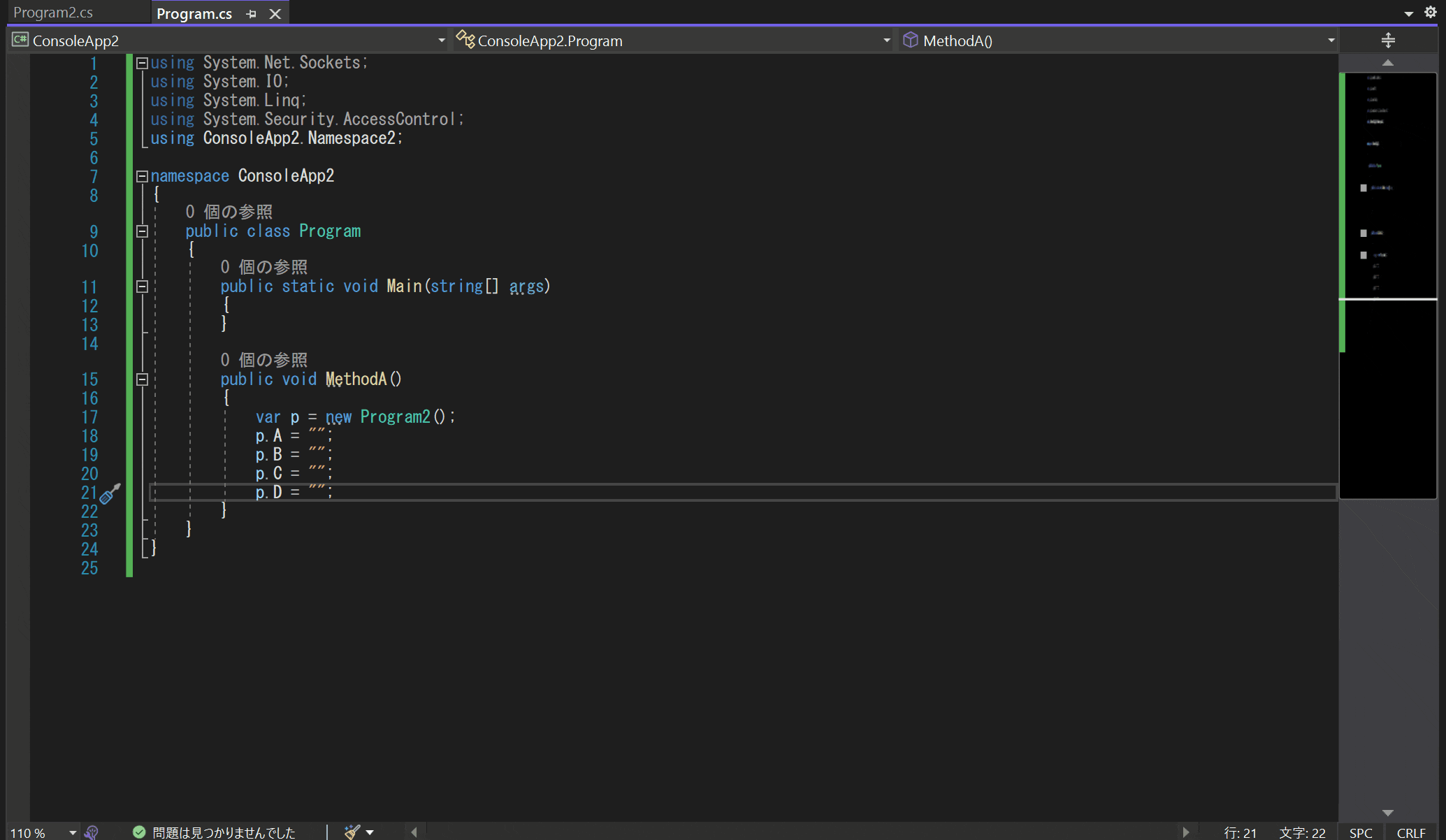Open the ConsoleApp2 project dropdown

(441, 41)
